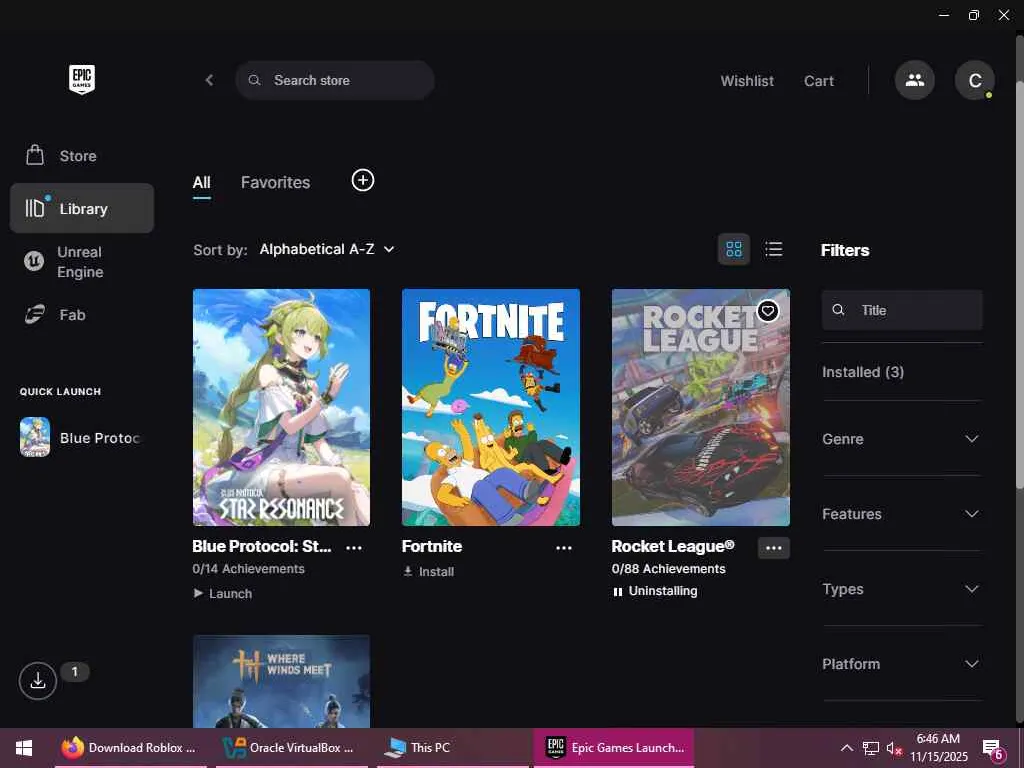Viewport: 1024px width, 768px height.
Task: Open the Where Winds Meet cover
Action: 281,681
